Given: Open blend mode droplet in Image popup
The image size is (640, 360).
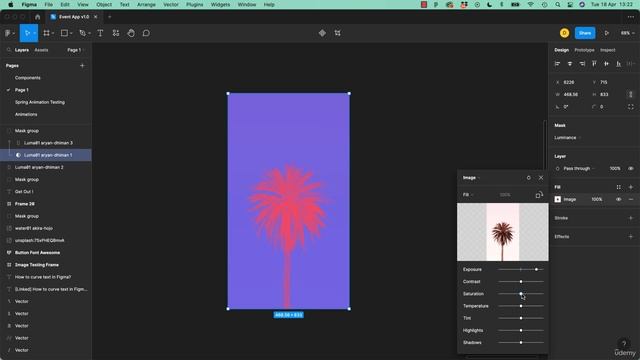Looking at the screenshot, I should point(529,178).
